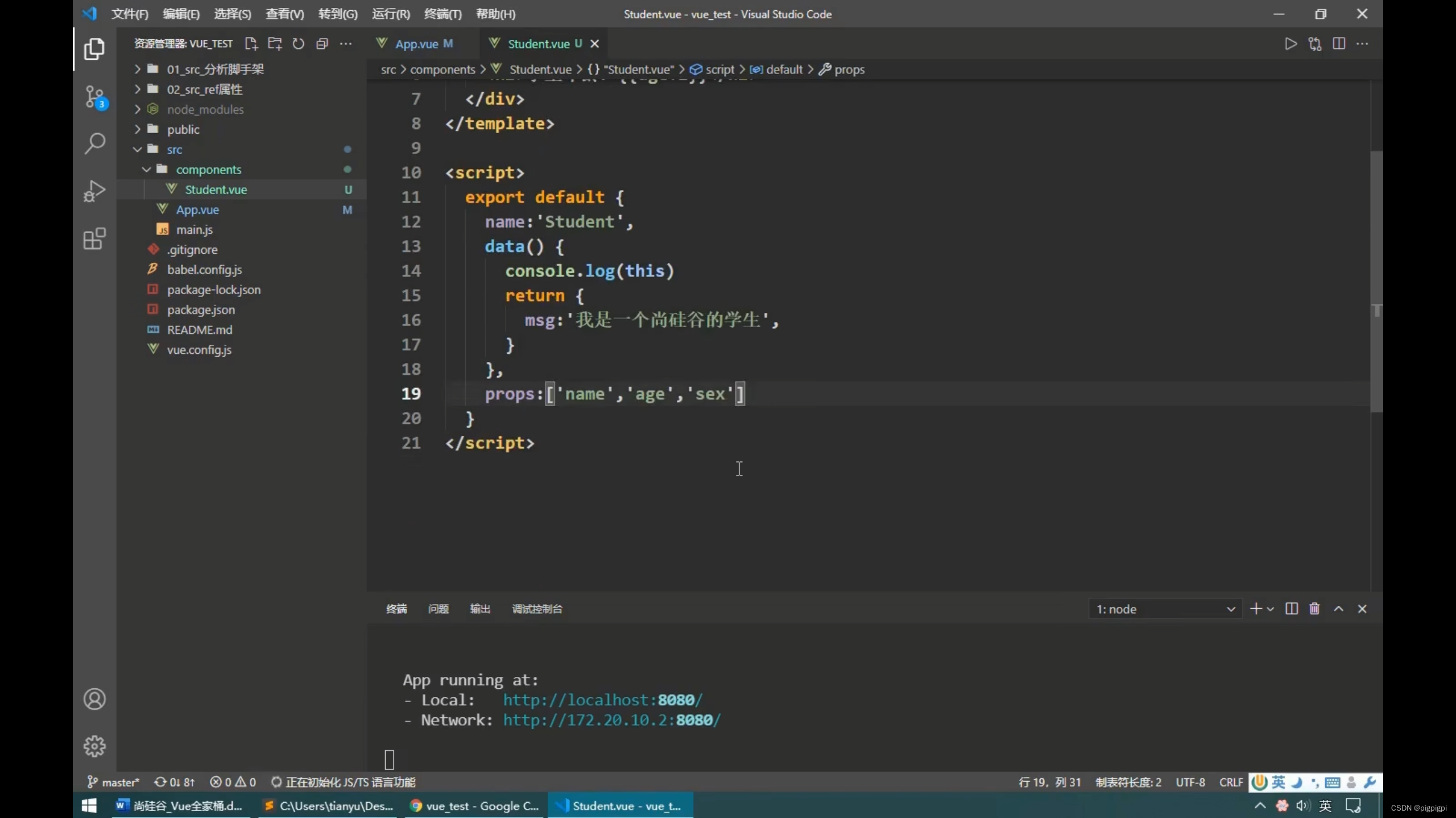This screenshot has height=818, width=1456.
Task: Open Windows Start menu
Action: (89, 805)
